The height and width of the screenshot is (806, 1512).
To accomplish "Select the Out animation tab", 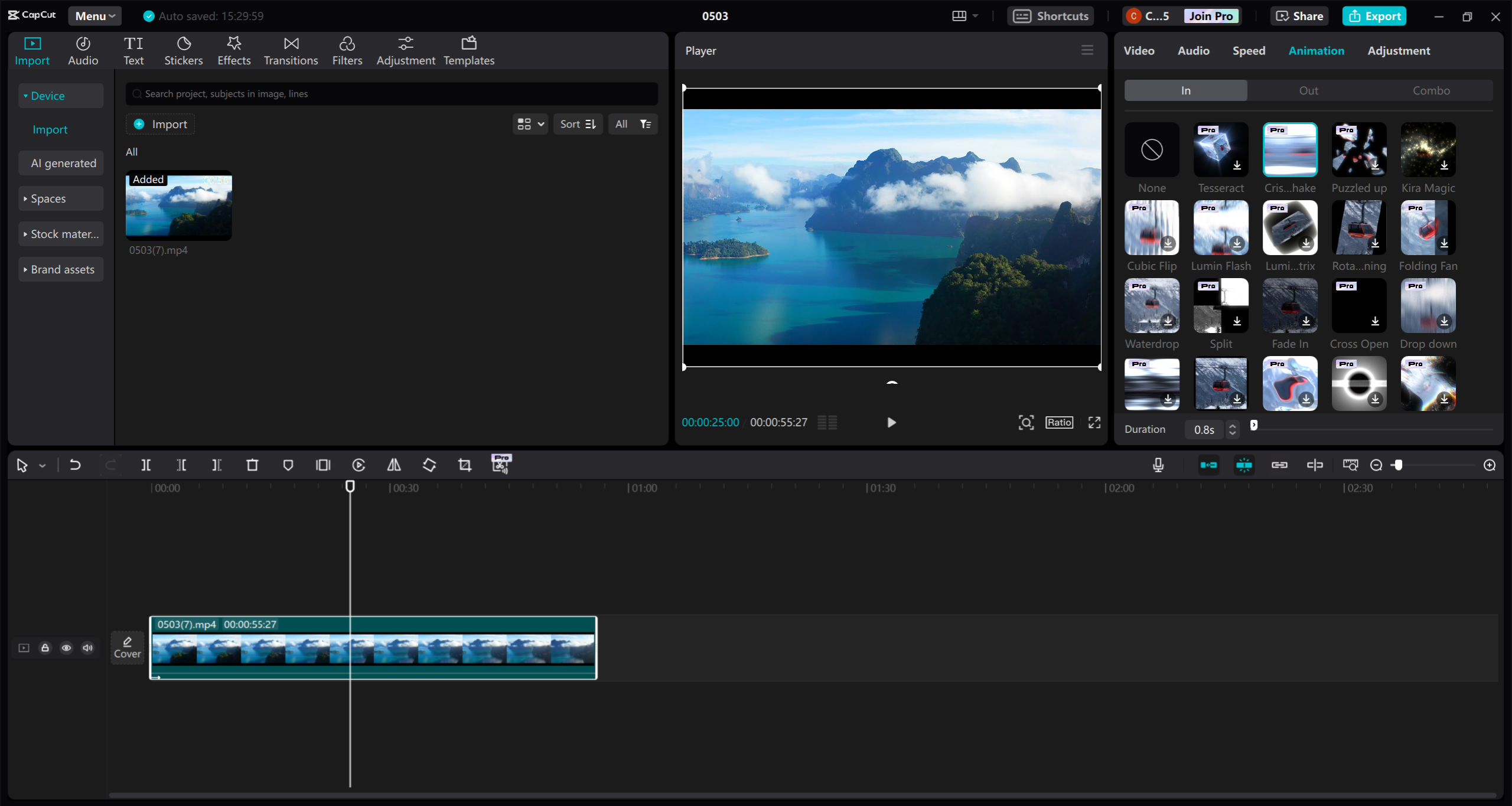I will point(1308,90).
